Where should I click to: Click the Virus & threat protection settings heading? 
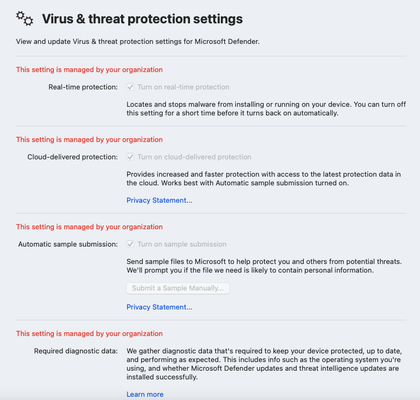tap(142, 19)
